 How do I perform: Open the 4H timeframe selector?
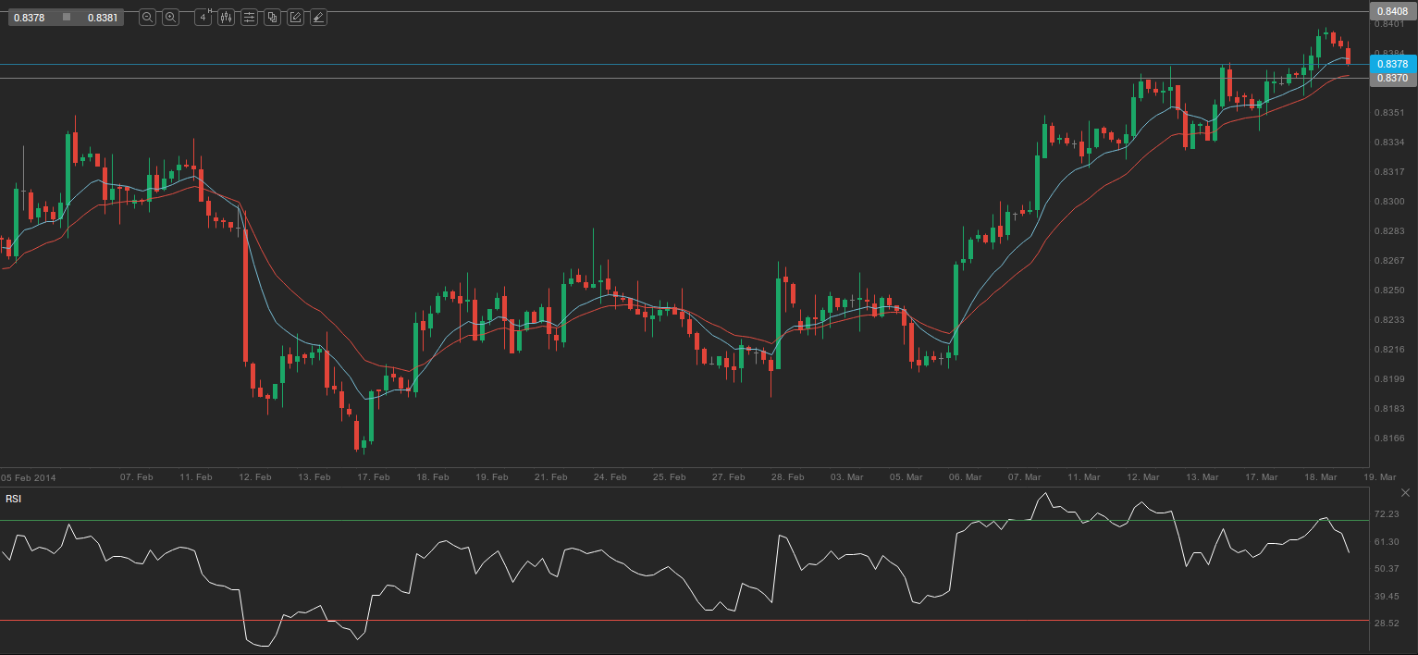pos(203,17)
